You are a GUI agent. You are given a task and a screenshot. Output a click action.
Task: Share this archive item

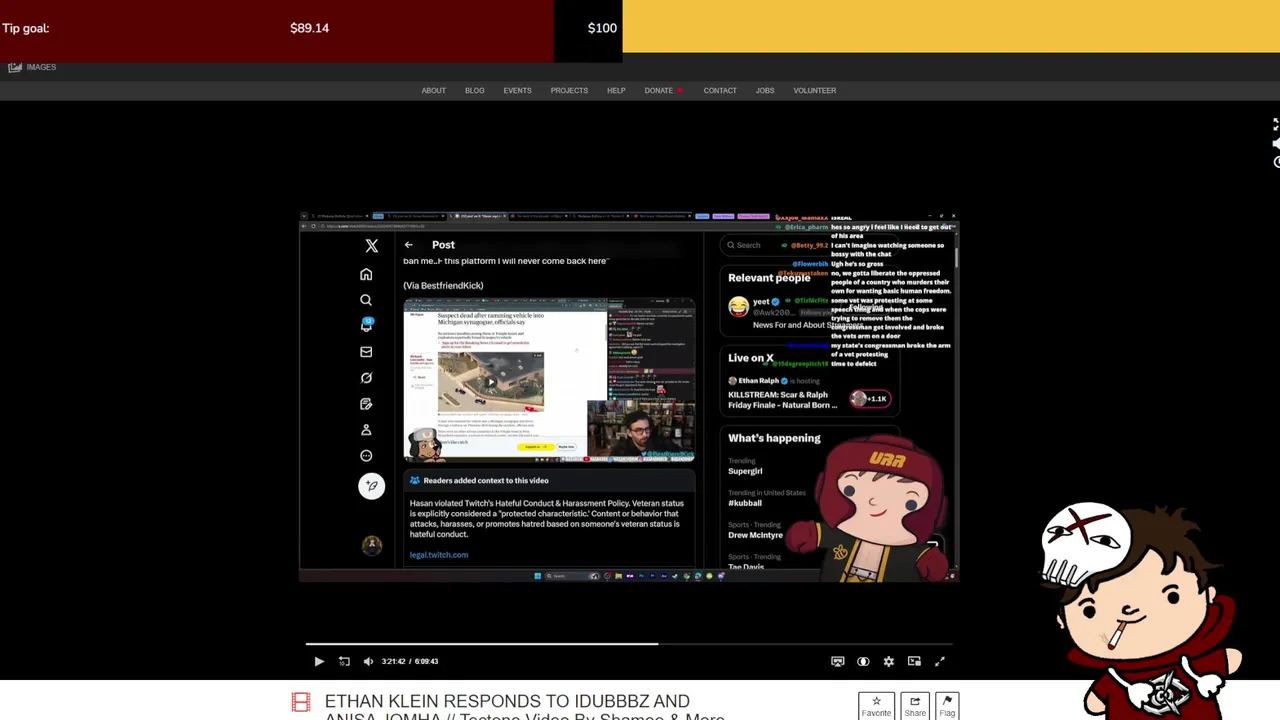(x=915, y=706)
